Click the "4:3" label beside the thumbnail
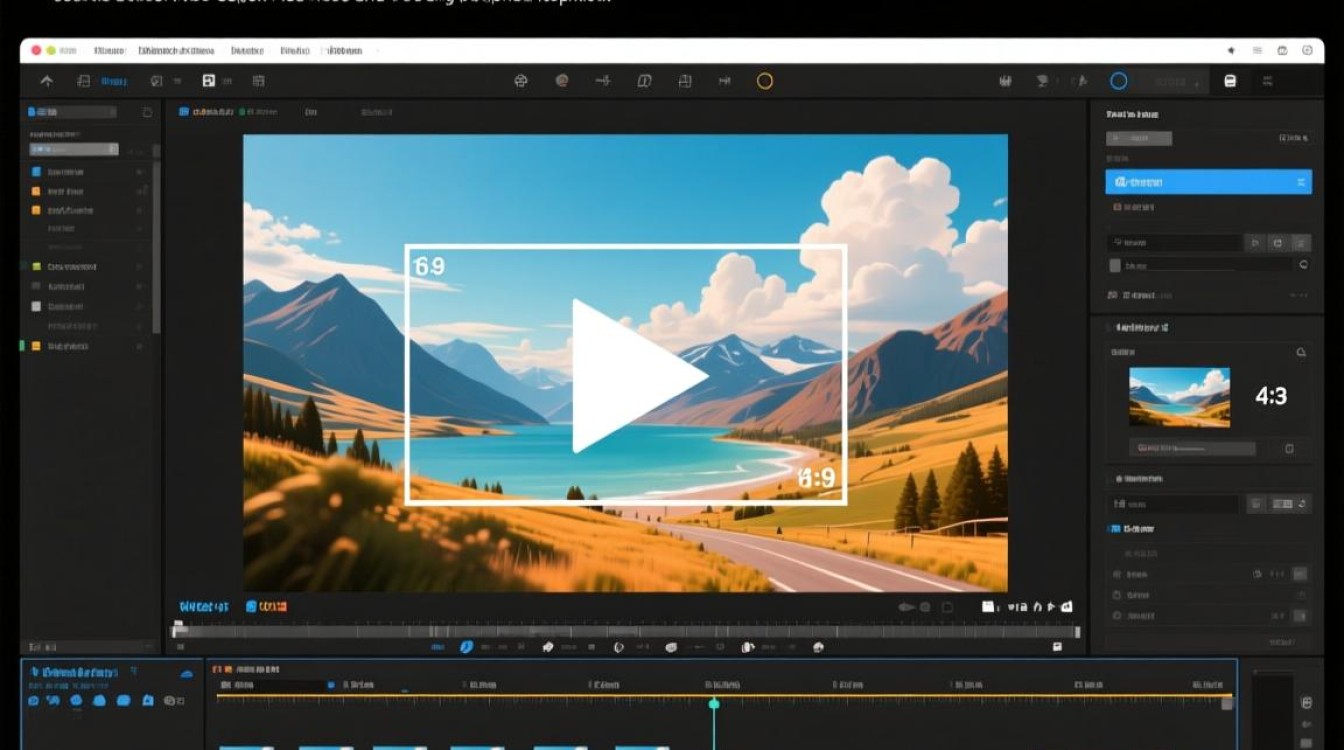This screenshot has height=750, width=1344. pyautogui.click(x=1271, y=397)
